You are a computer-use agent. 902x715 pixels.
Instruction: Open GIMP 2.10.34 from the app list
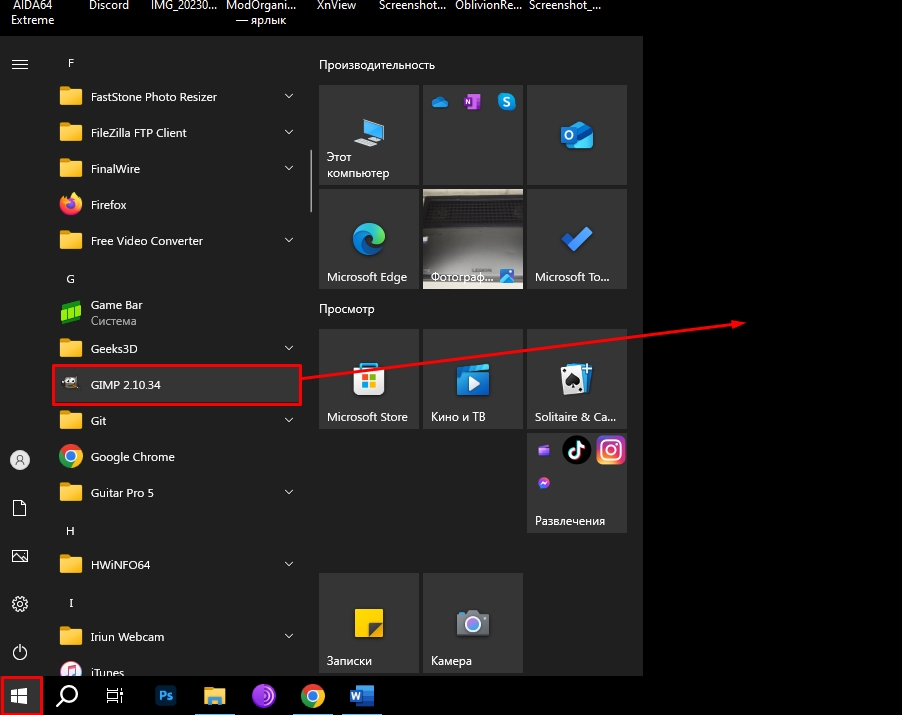177,385
